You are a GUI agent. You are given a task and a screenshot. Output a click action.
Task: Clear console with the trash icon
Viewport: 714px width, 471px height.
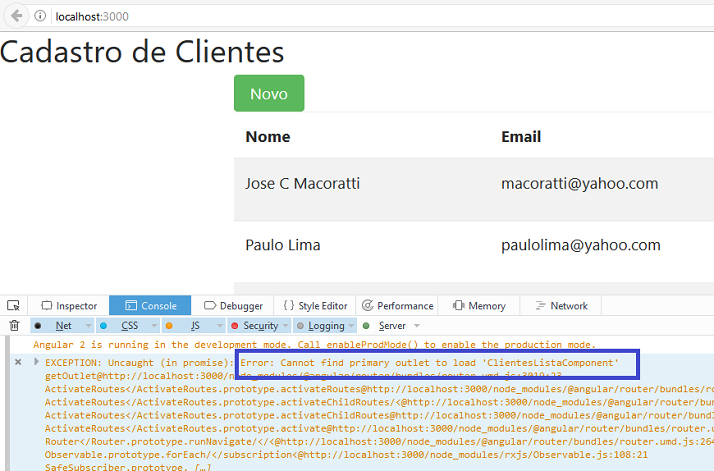tap(14, 325)
